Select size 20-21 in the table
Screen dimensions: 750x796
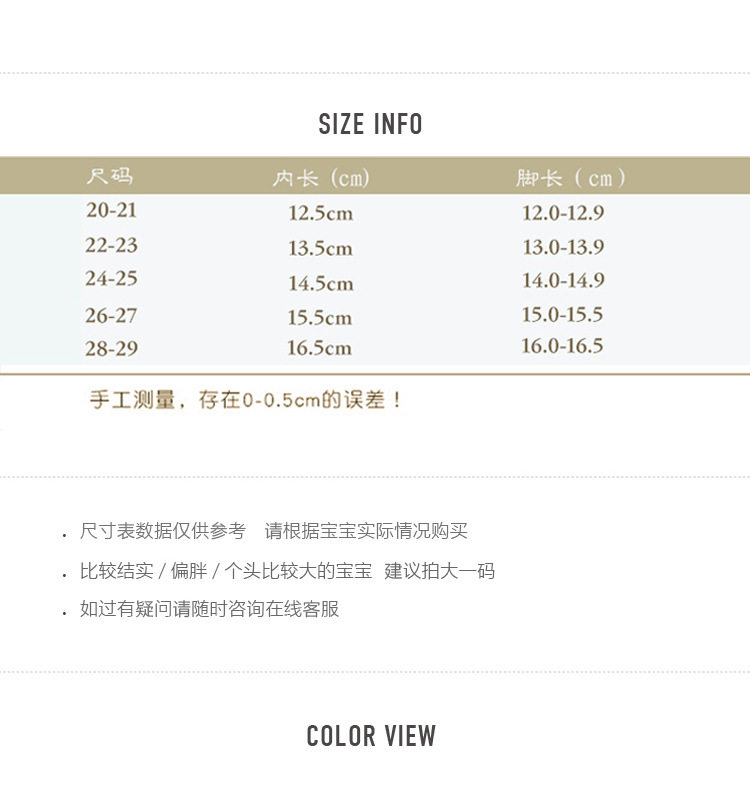[111, 211]
